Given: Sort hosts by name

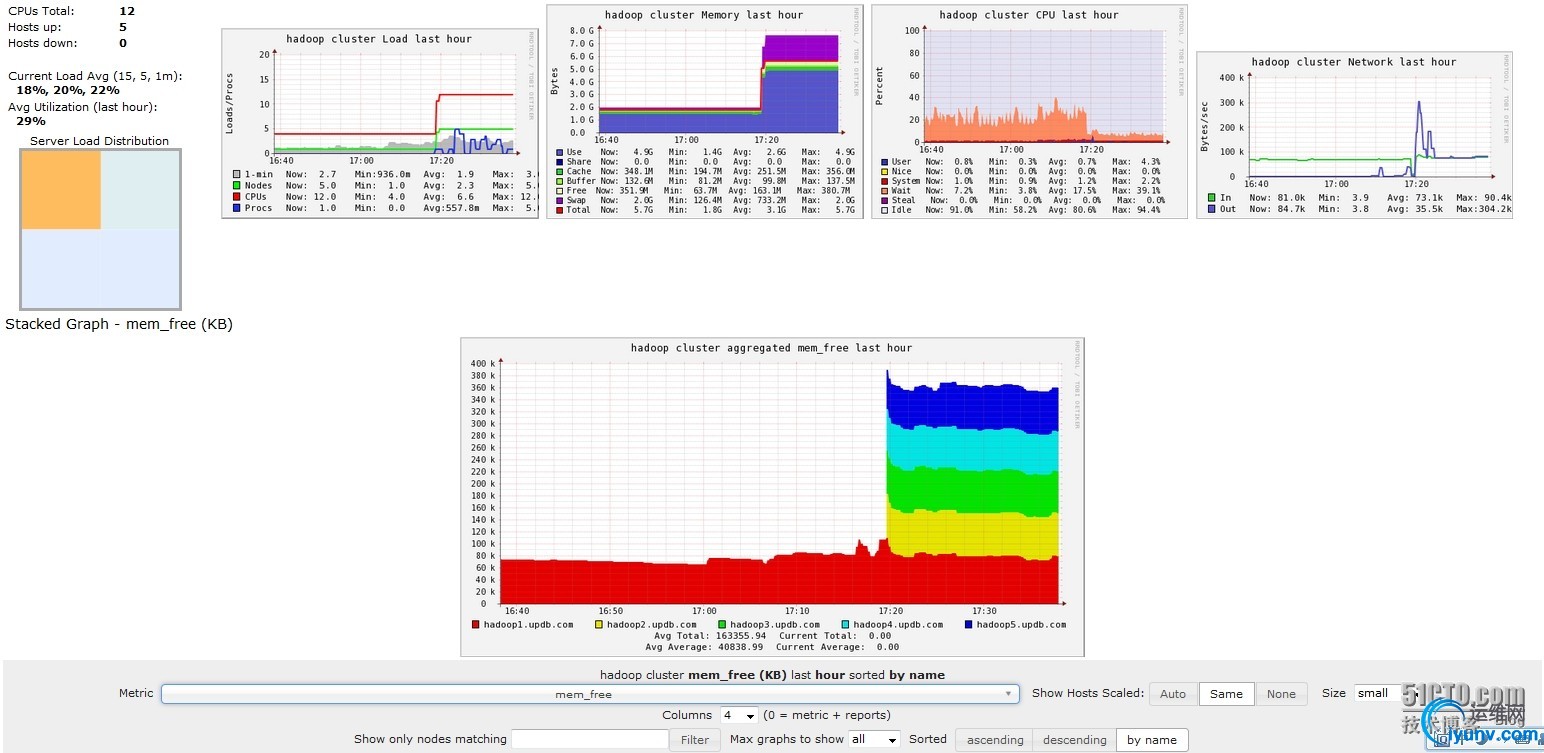Looking at the screenshot, I should [x=1152, y=740].
